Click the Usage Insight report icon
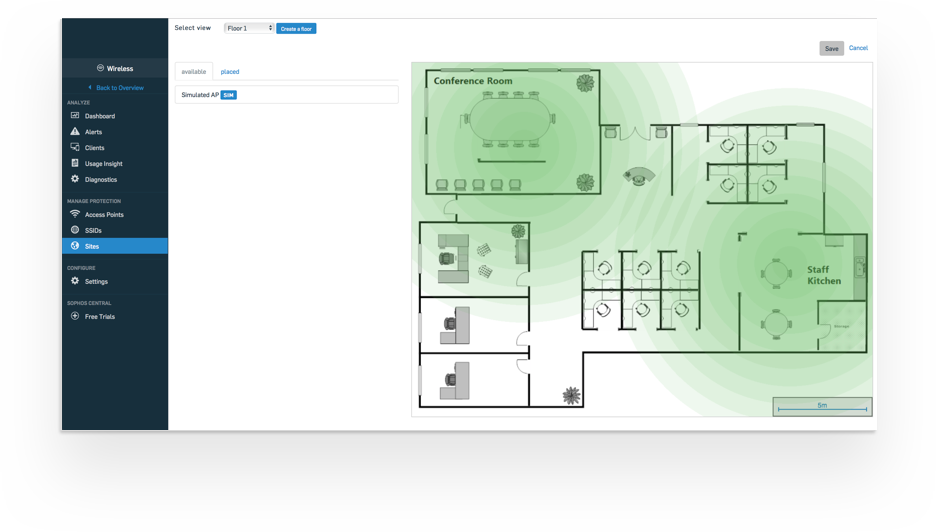 coord(75,163)
